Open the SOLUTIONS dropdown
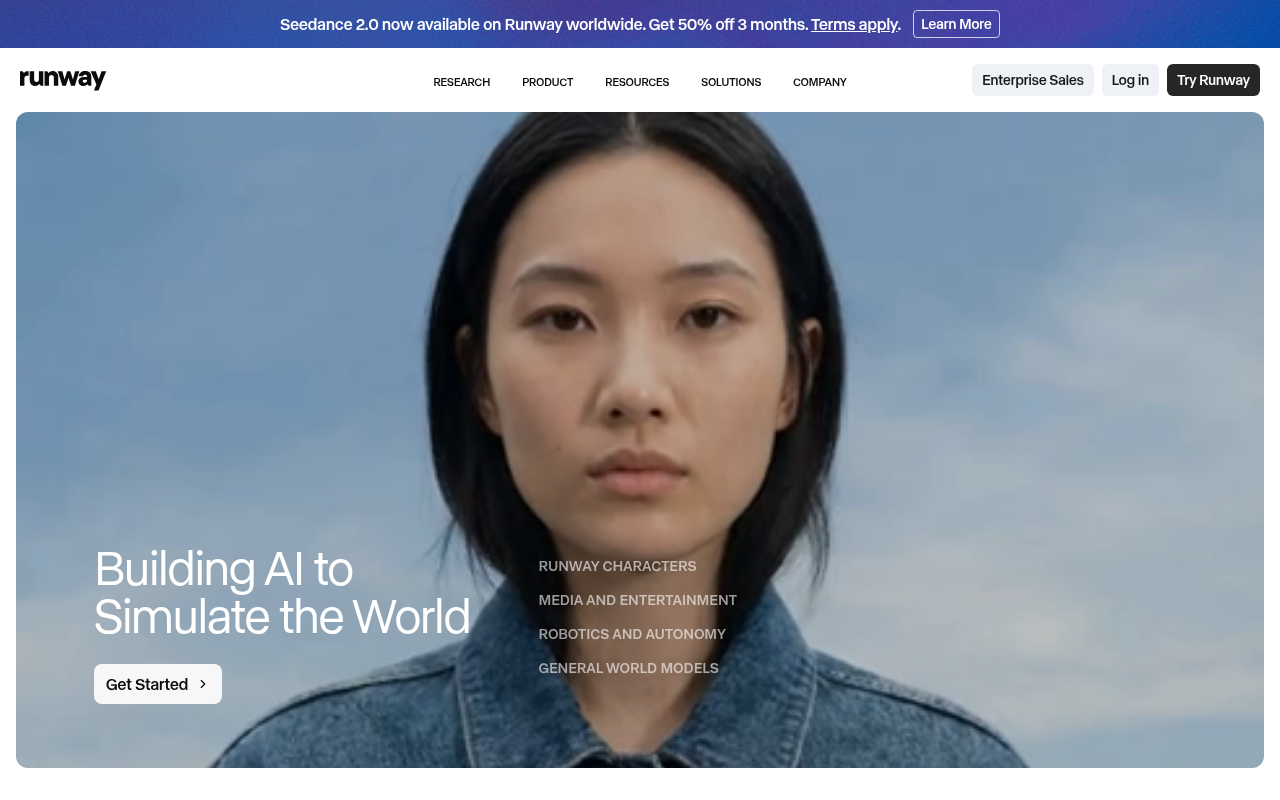This screenshot has height=800, width=1280. click(x=731, y=82)
